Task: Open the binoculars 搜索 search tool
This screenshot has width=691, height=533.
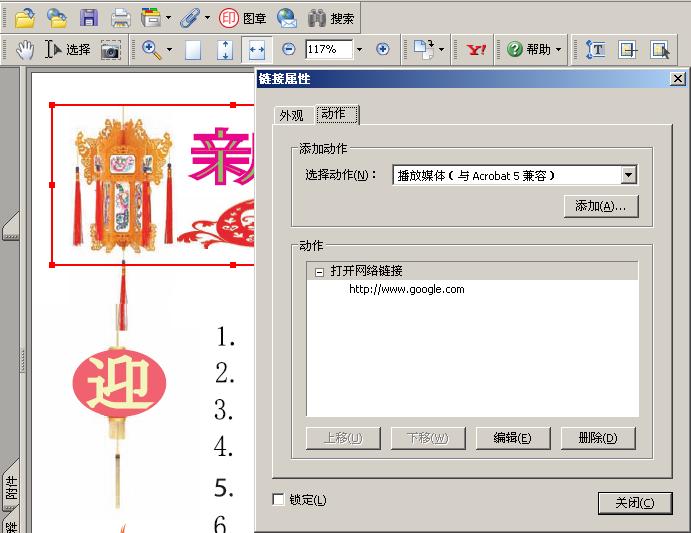Action: 331,18
